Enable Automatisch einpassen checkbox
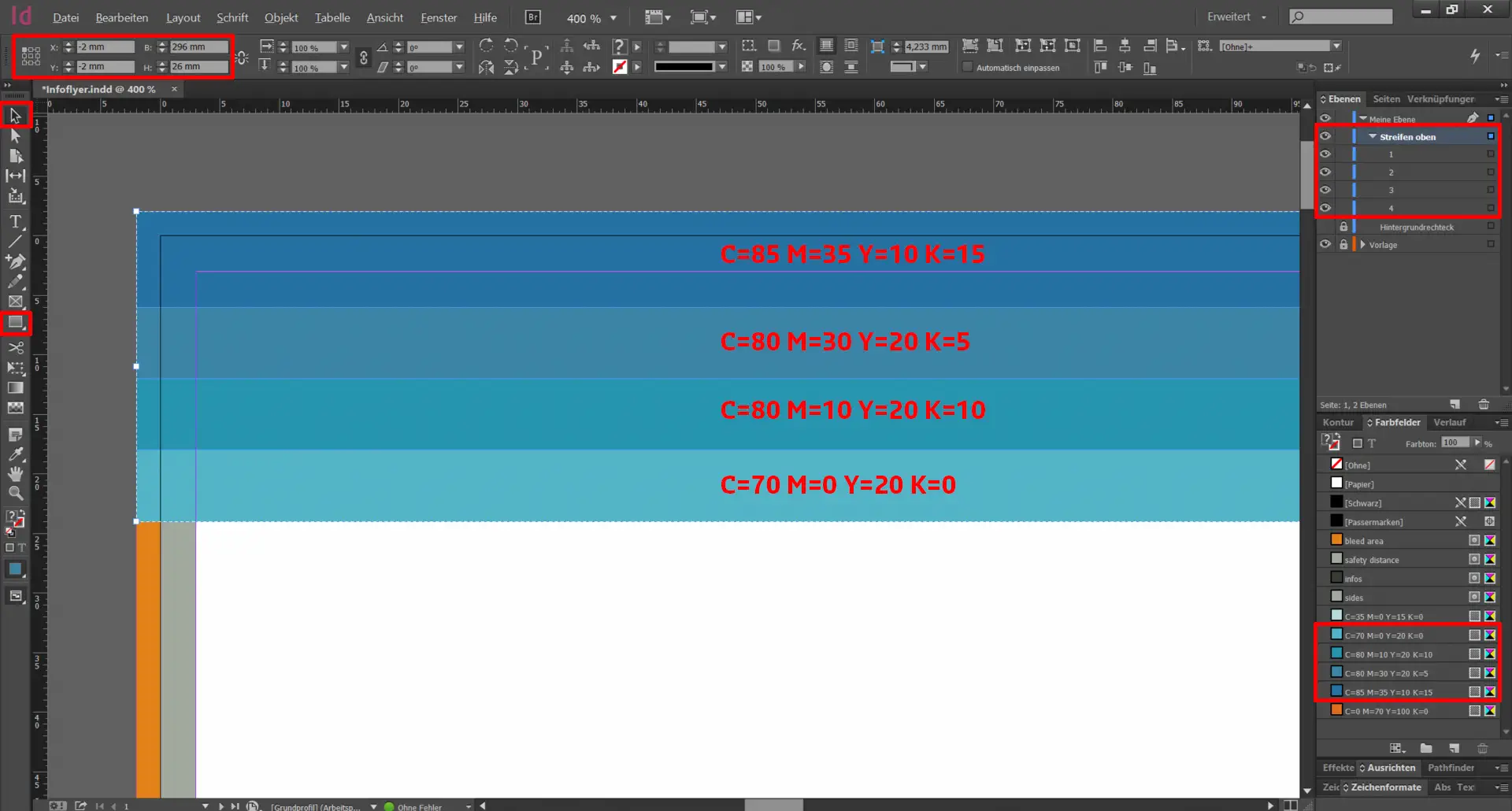Screen dimensions: 1512x811 pos(968,68)
